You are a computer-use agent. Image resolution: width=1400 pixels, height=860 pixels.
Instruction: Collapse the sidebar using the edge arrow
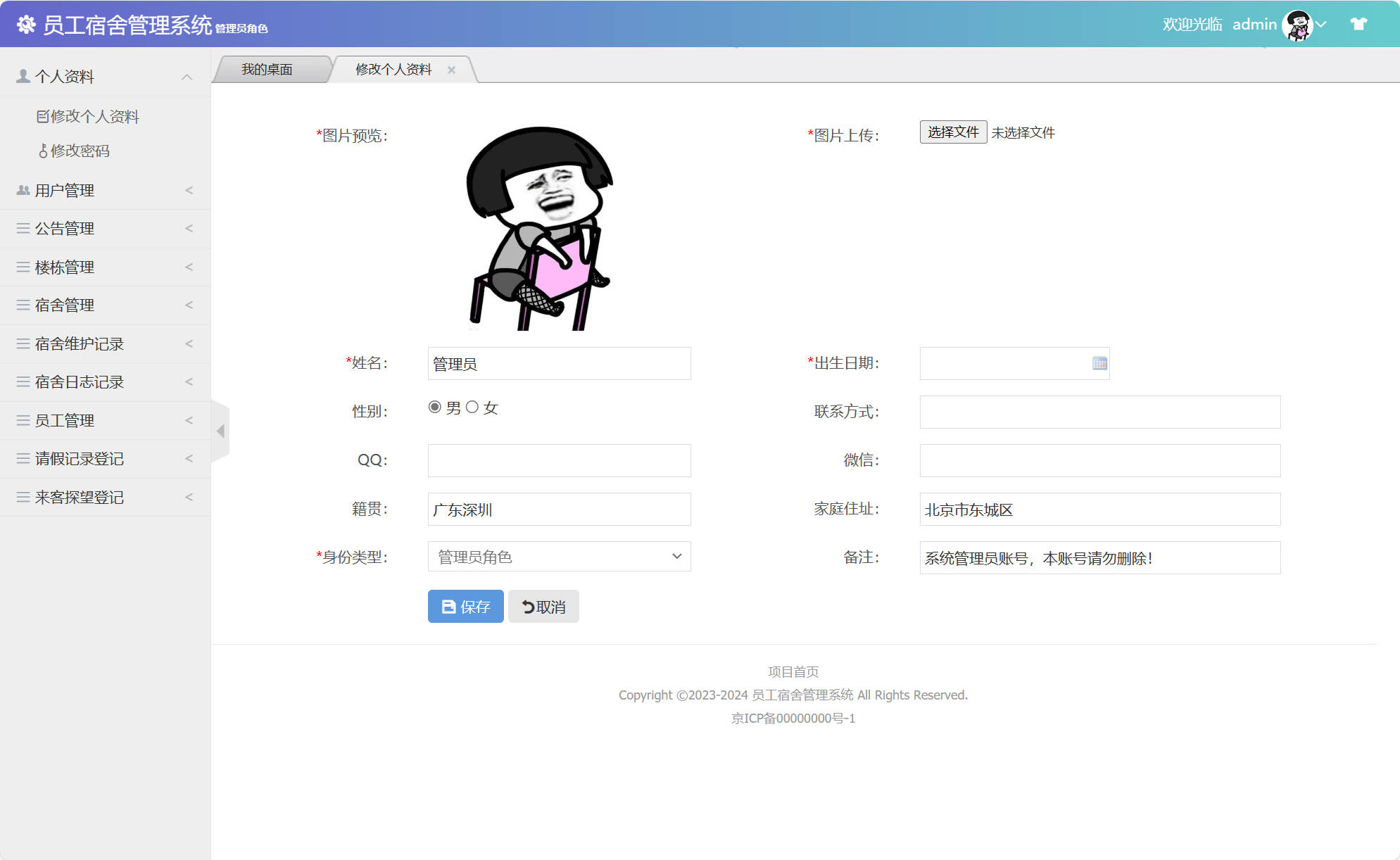[220, 430]
